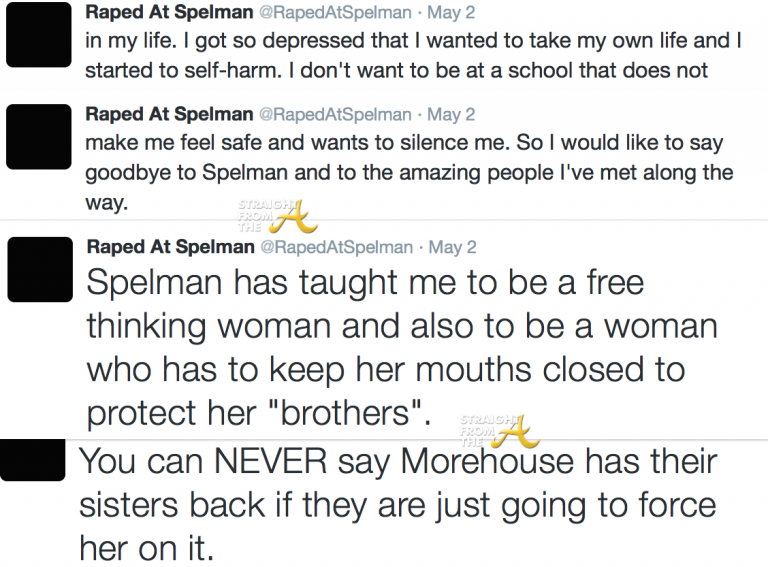Open the avatar next to "make me feel safe" tweet
Screen dimensions: 768x567
click(x=39, y=135)
